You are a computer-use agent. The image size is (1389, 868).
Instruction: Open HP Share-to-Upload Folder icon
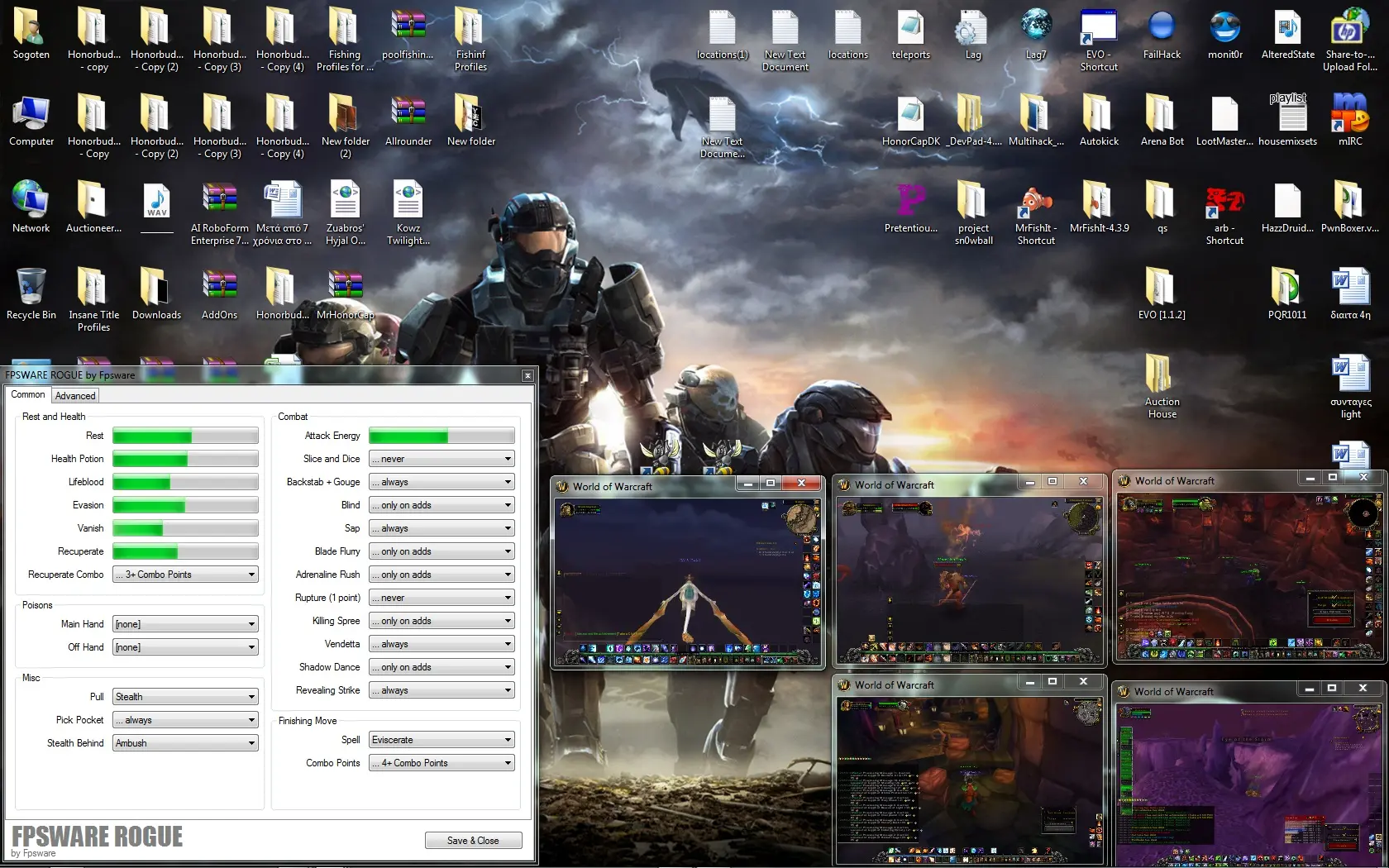pos(1350,40)
